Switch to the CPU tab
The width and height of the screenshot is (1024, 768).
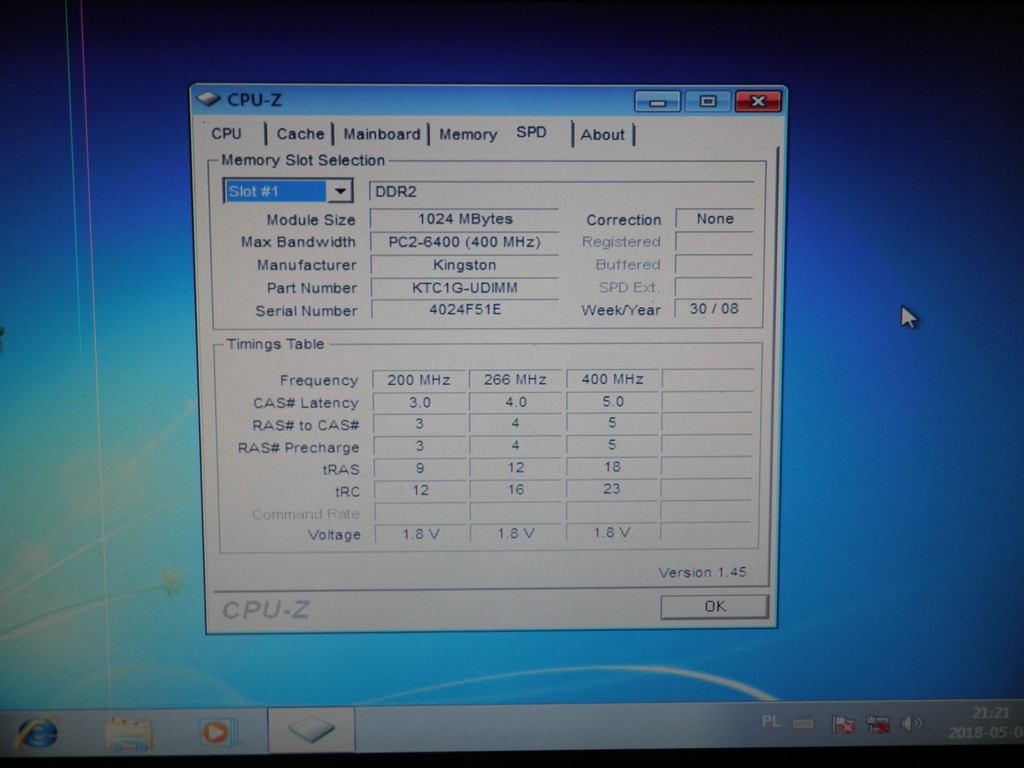pos(227,134)
